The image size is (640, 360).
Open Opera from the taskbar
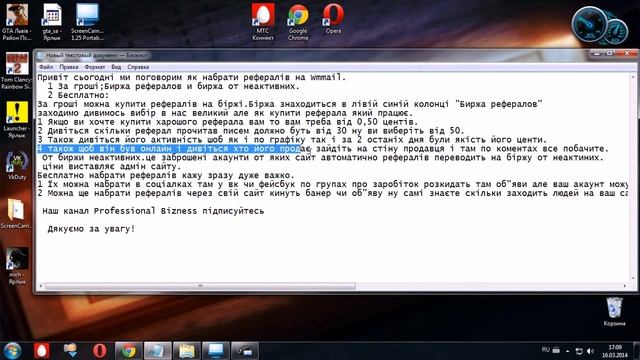pos(99,351)
